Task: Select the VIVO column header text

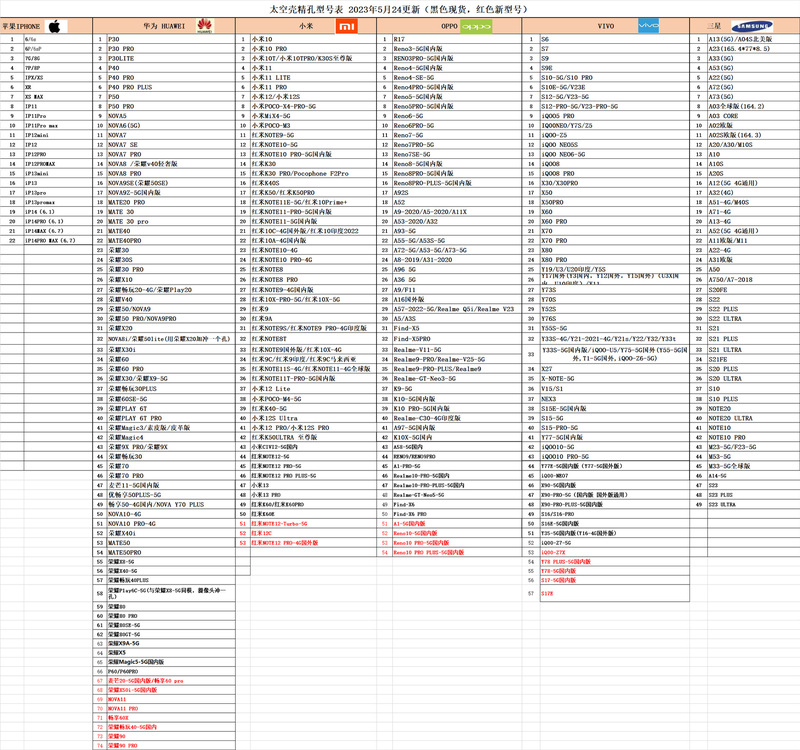Action: tap(606, 26)
